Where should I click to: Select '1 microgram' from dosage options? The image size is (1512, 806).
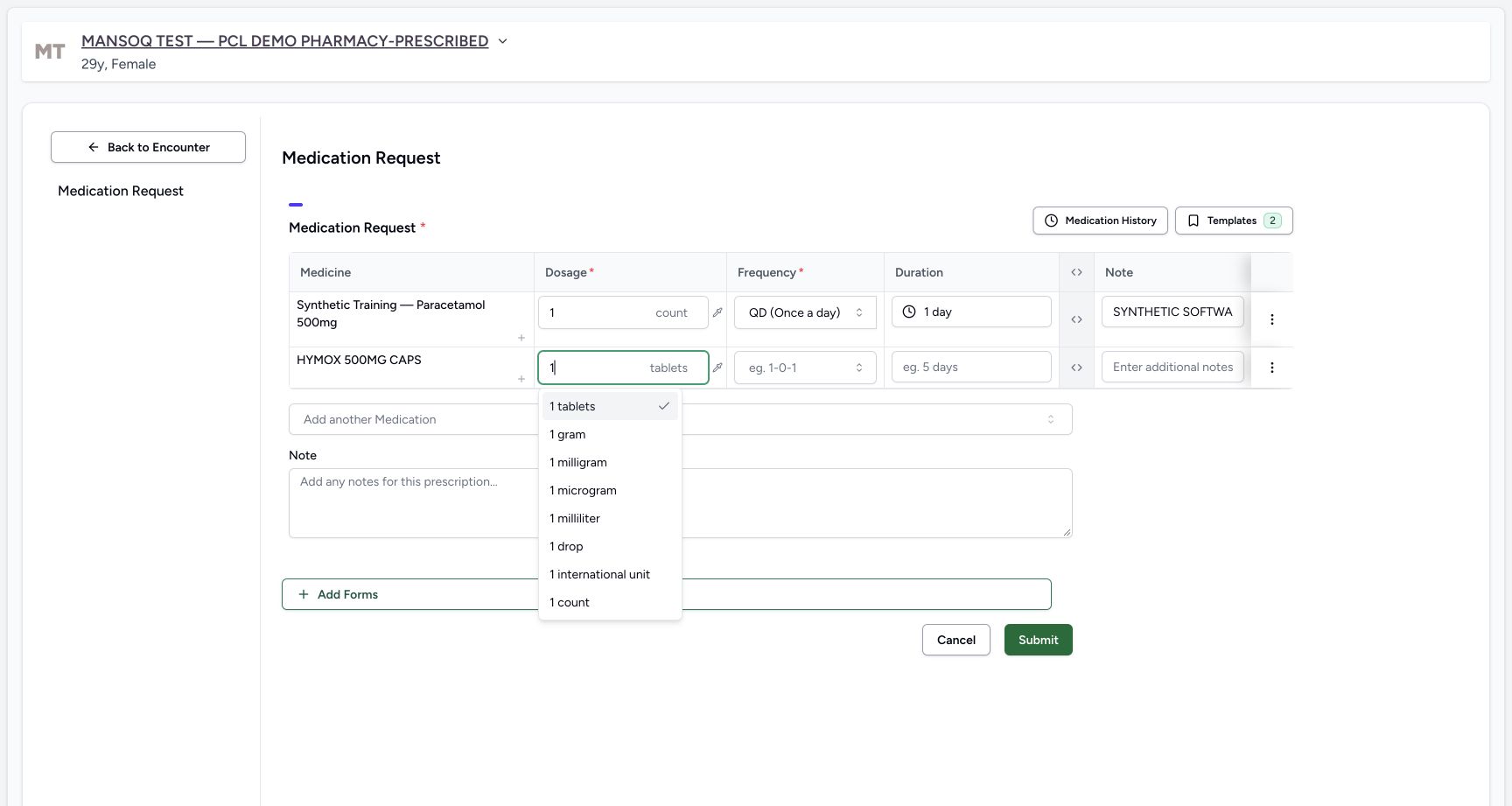click(x=610, y=490)
